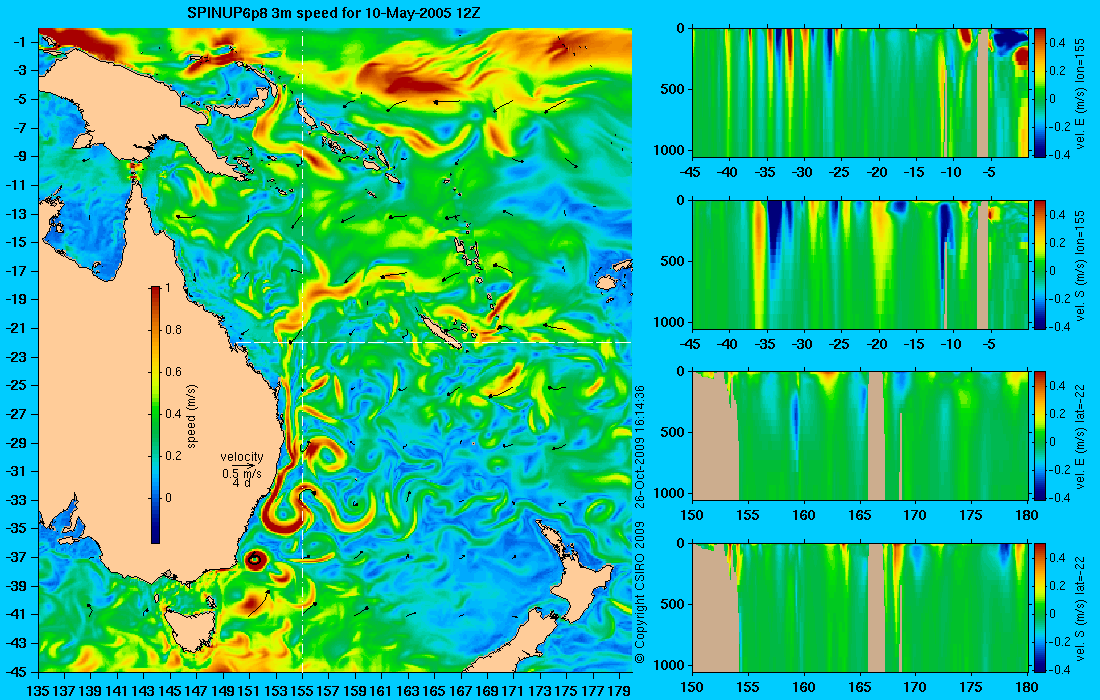Click the dark red circular eddy southeast of Australia

[255, 560]
